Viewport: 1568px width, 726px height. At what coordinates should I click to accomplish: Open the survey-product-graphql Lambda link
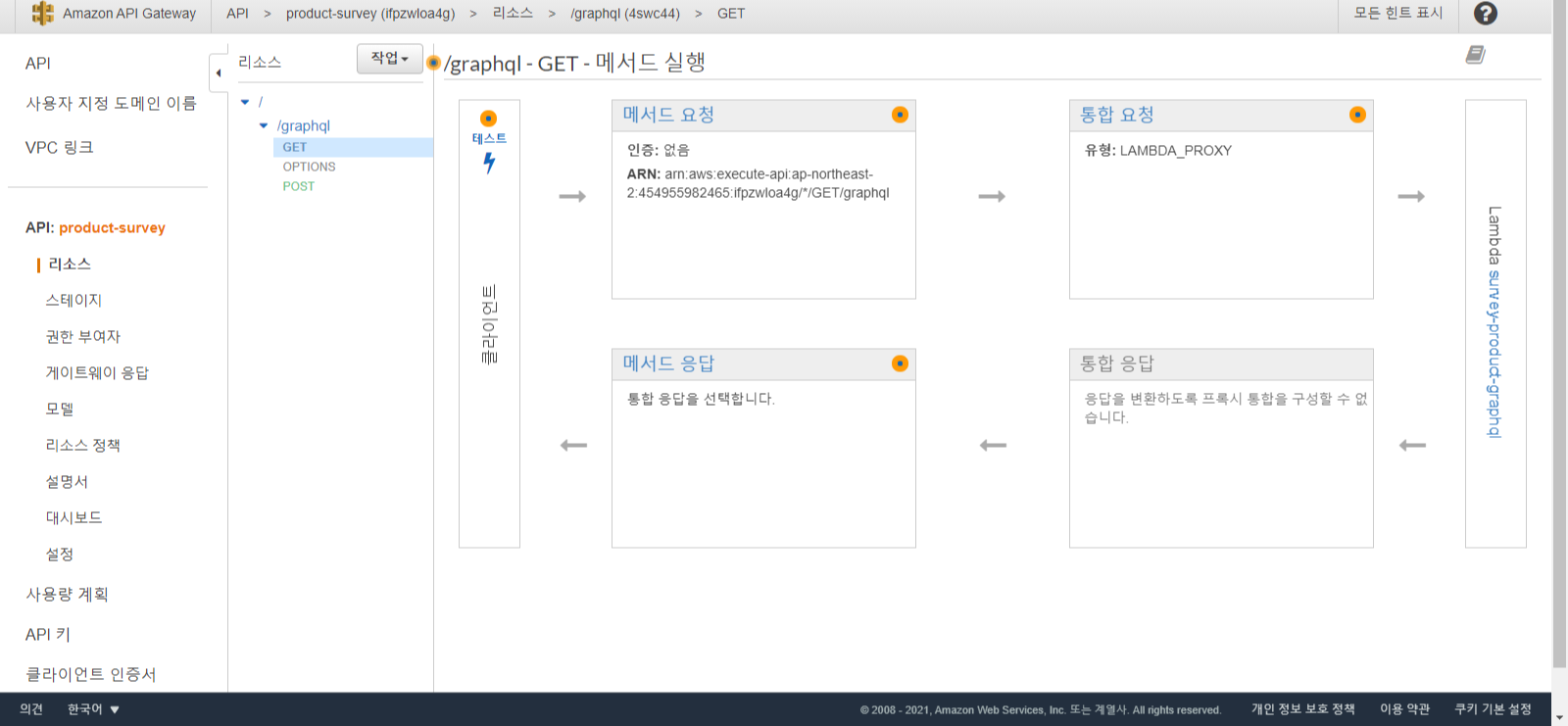pyautogui.click(x=1494, y=354)
